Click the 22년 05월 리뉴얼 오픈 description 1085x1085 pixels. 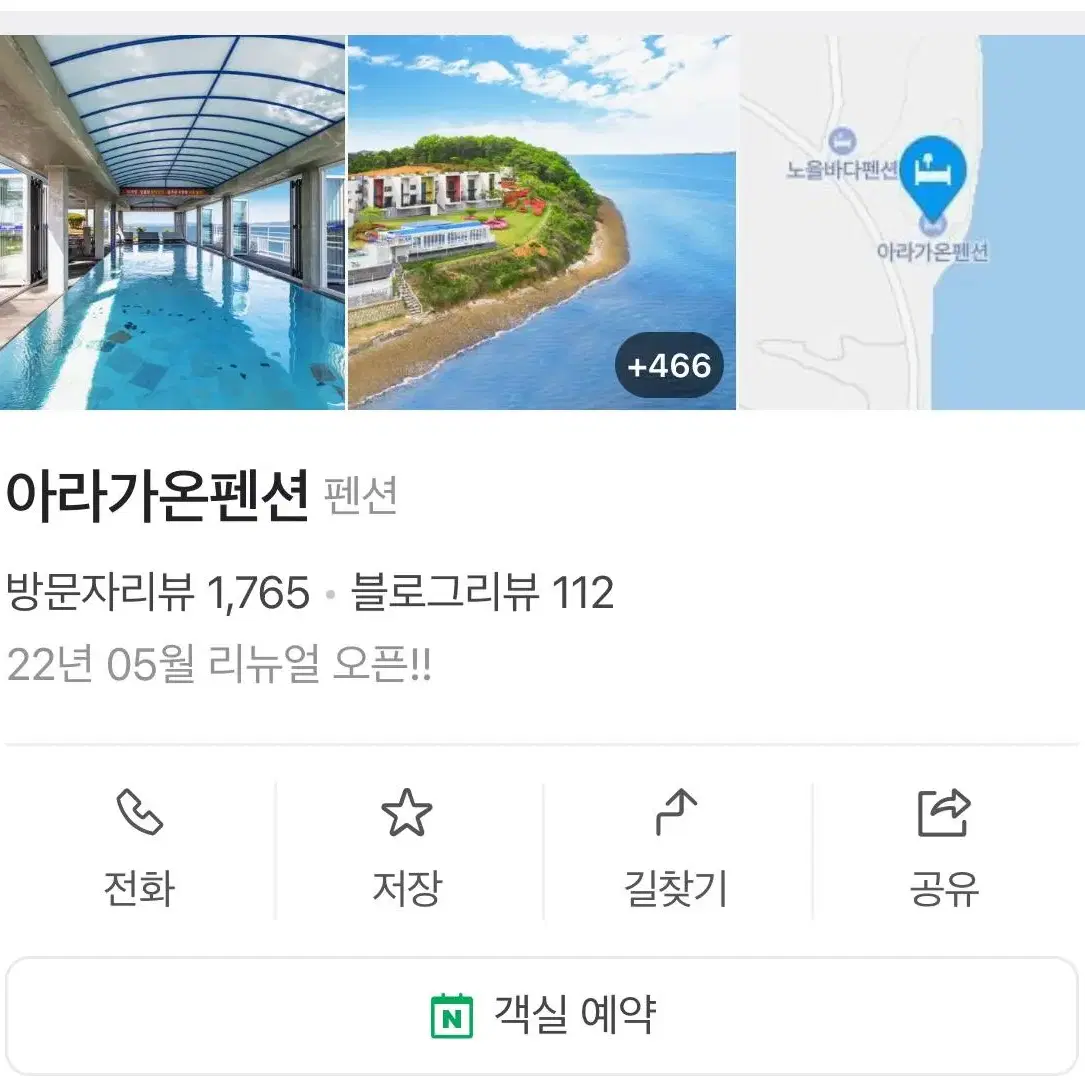(219, 664)
